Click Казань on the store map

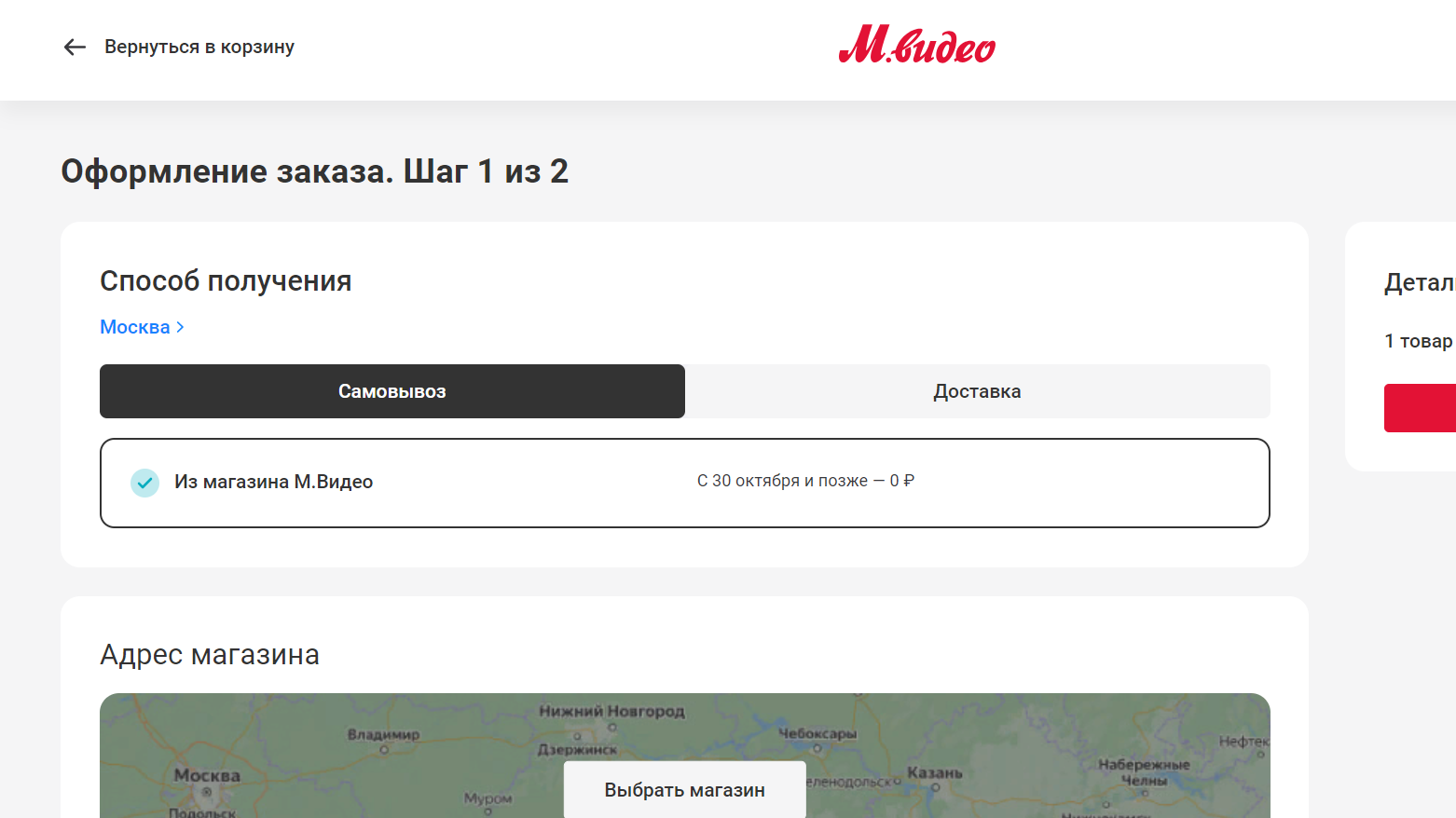click(935, 773)
